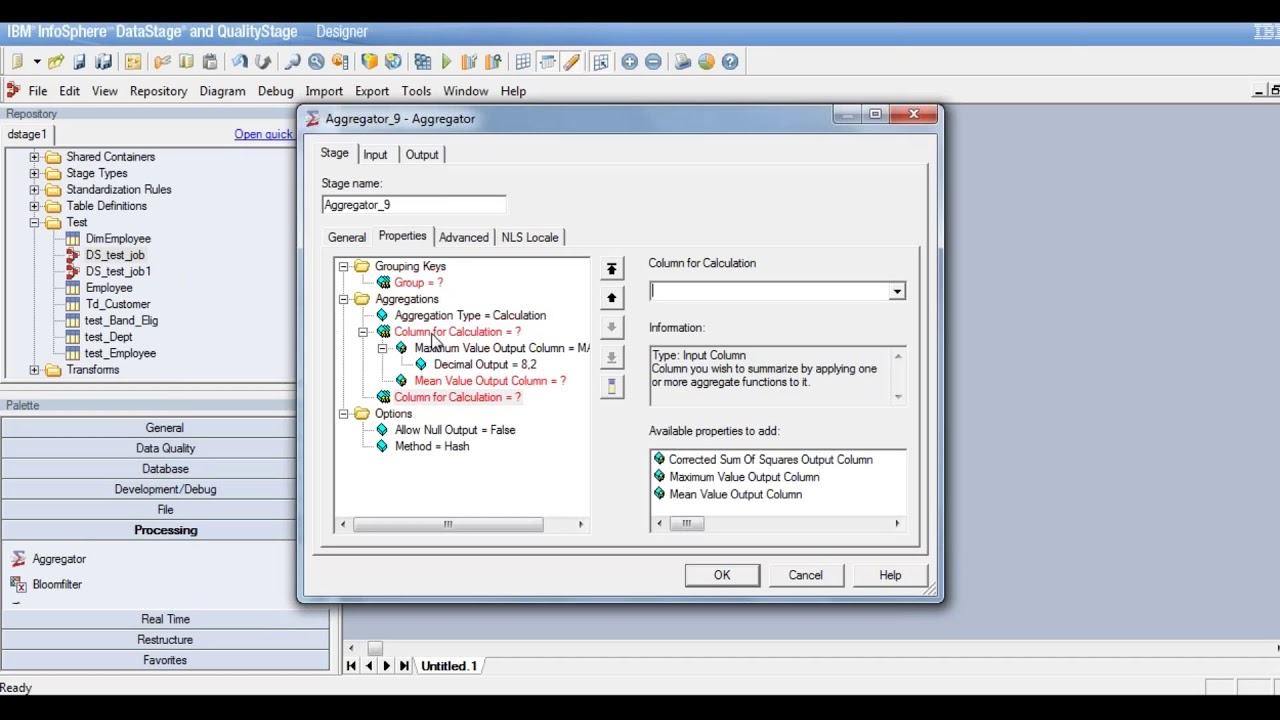Collapse Aggregations tree node
Viewport: 1280px width, 720px height.
[x=343, y=299]
